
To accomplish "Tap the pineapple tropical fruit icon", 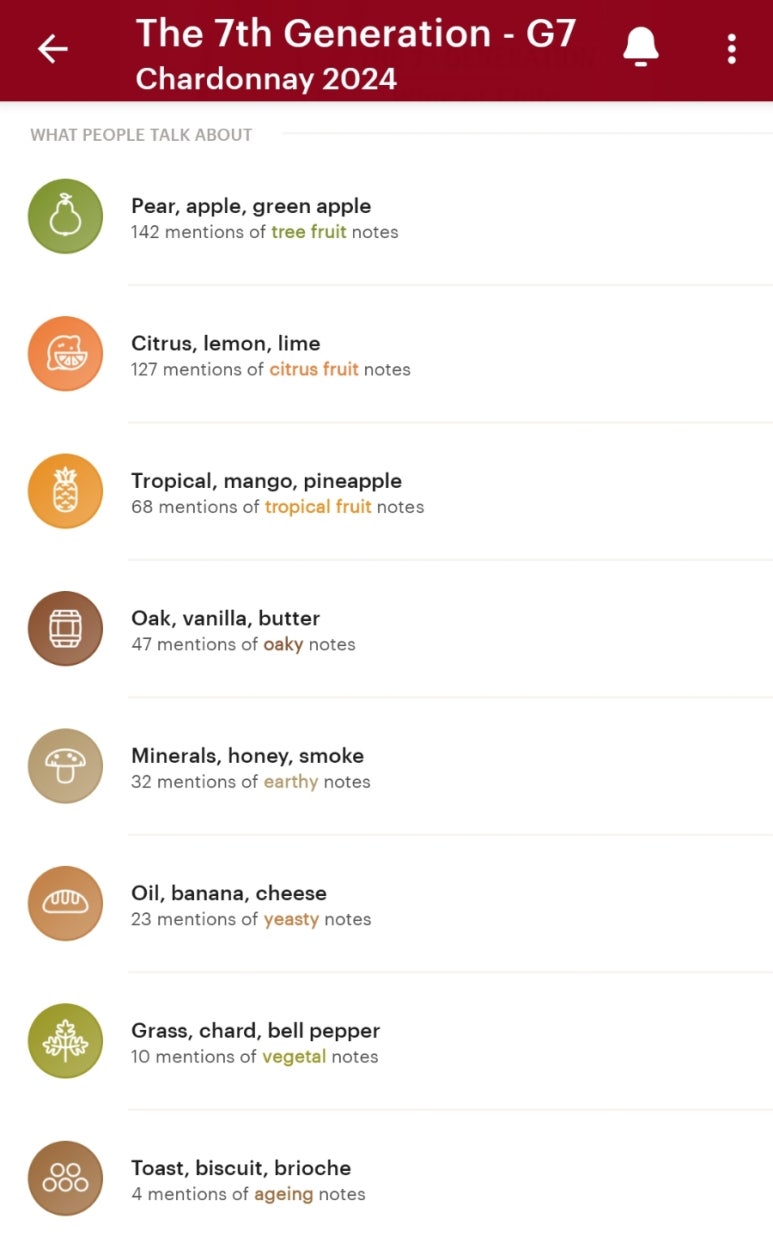I will point(65,491).
